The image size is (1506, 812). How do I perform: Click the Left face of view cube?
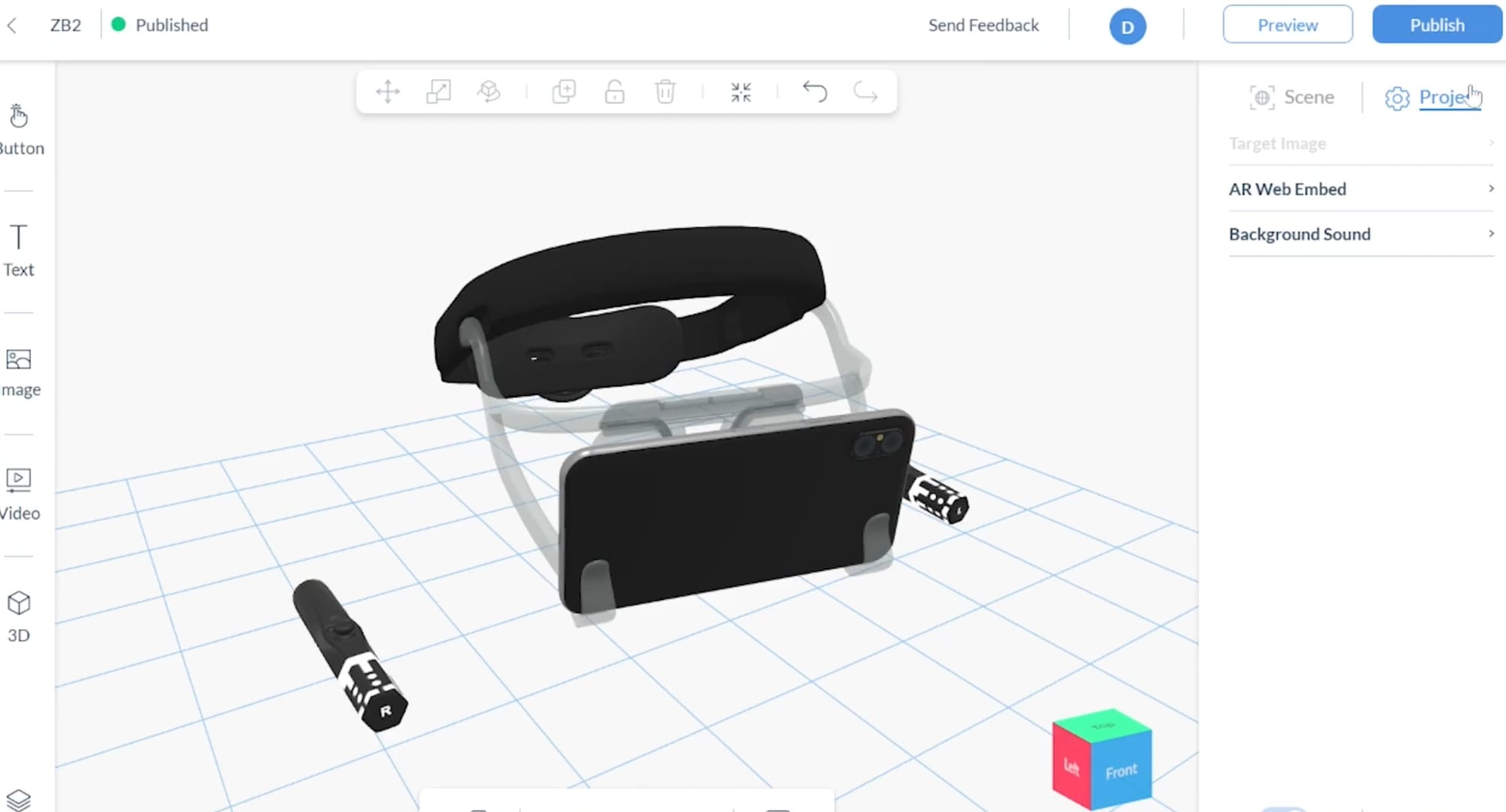coord(1071,766)
